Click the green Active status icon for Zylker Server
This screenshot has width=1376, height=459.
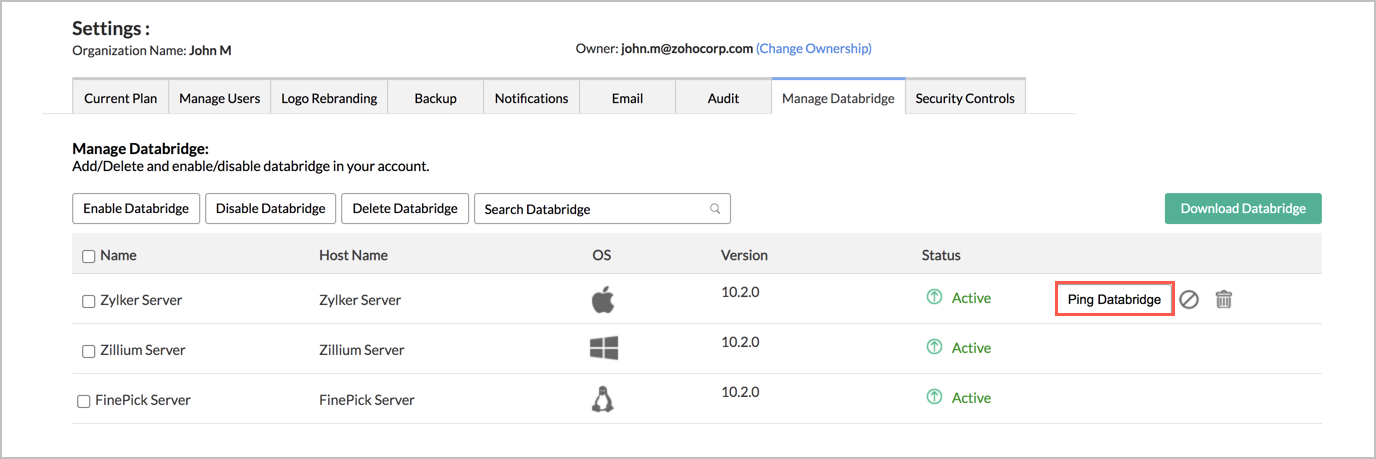[934, 298]
